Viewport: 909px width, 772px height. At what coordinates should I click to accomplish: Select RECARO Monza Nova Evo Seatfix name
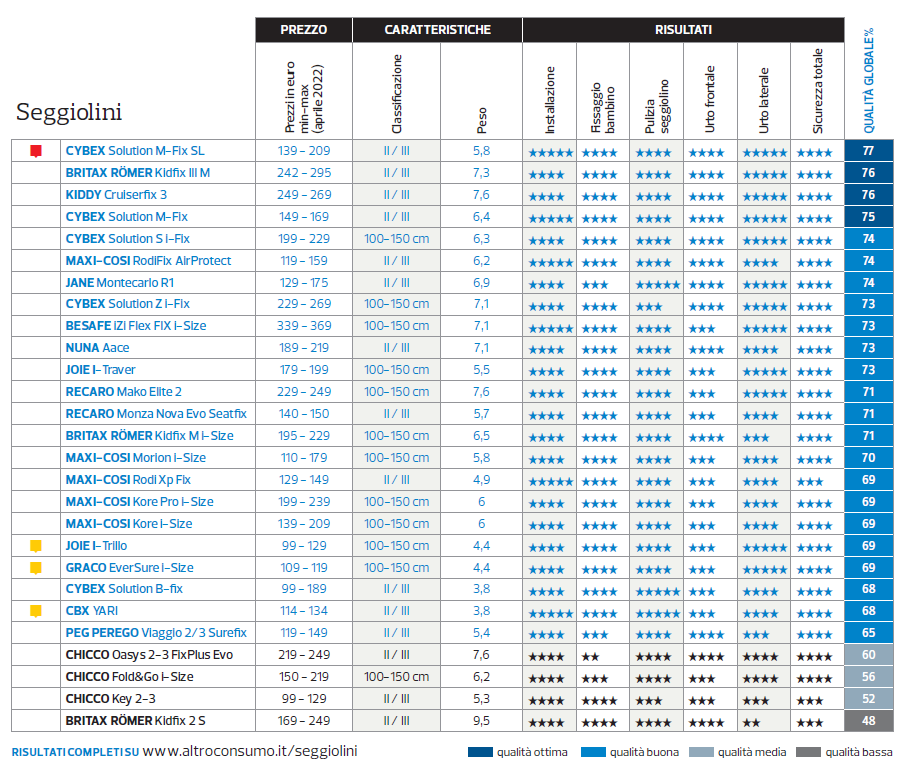[x=156, y=414]
